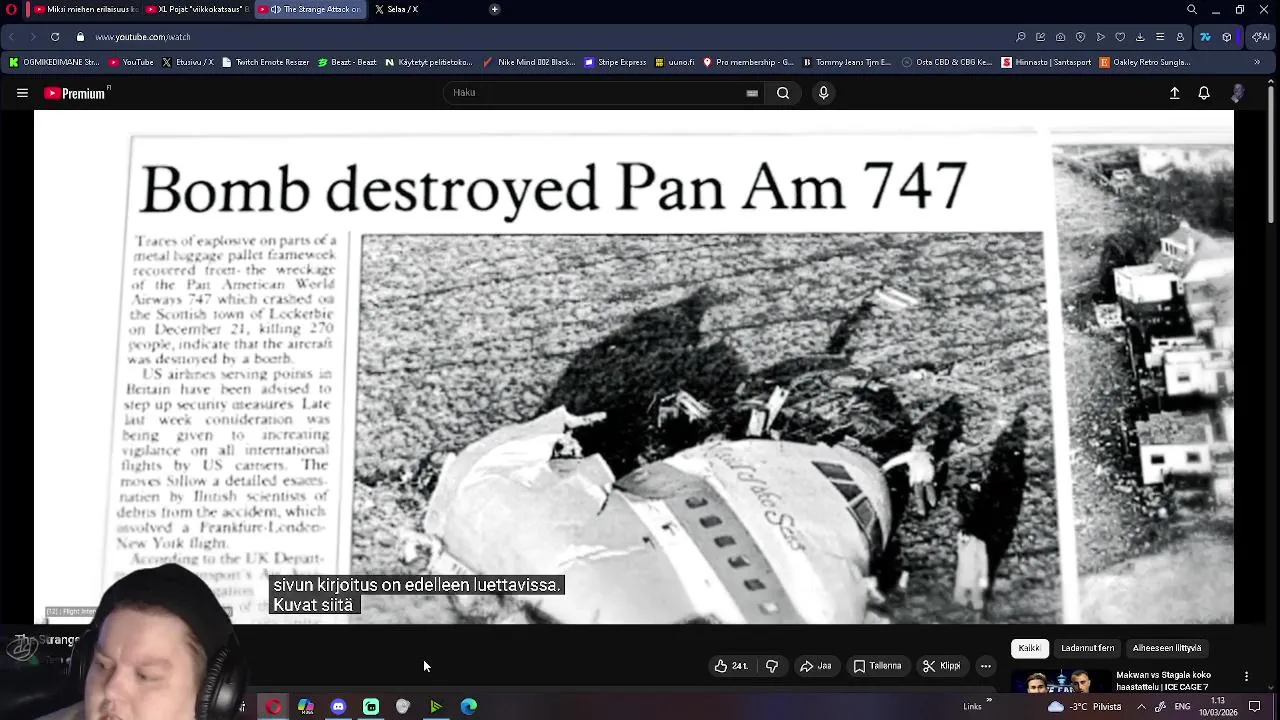Open the Copilot app in the taskbar

(305, 707)
